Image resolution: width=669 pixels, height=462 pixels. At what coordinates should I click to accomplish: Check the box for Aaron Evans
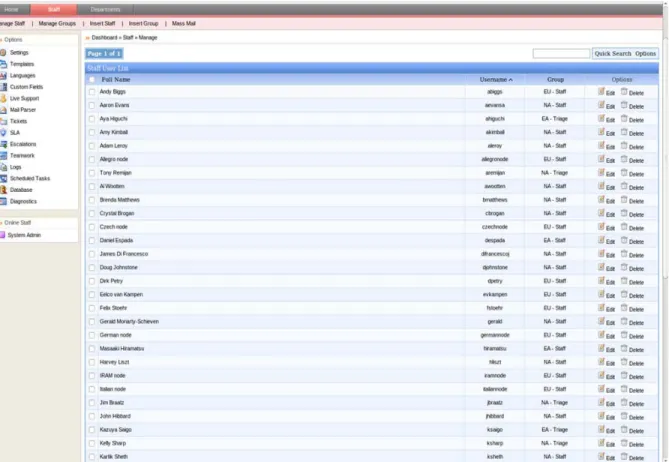click(x=92, y=105)
